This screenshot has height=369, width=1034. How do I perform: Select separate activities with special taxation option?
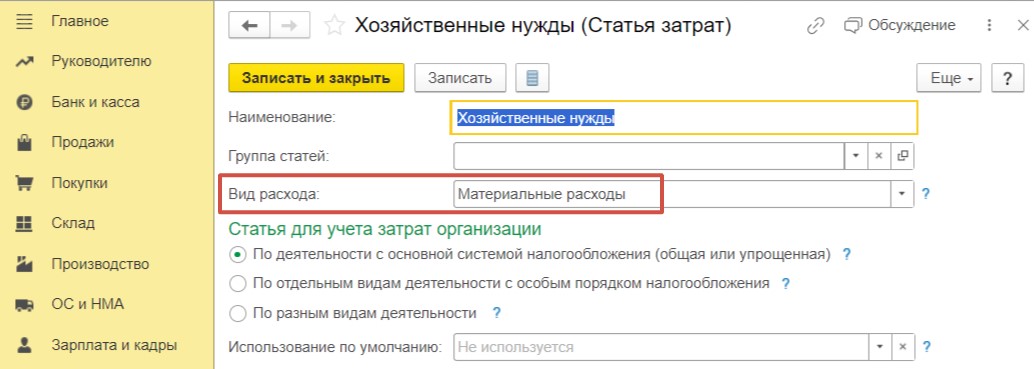[238, 284]
